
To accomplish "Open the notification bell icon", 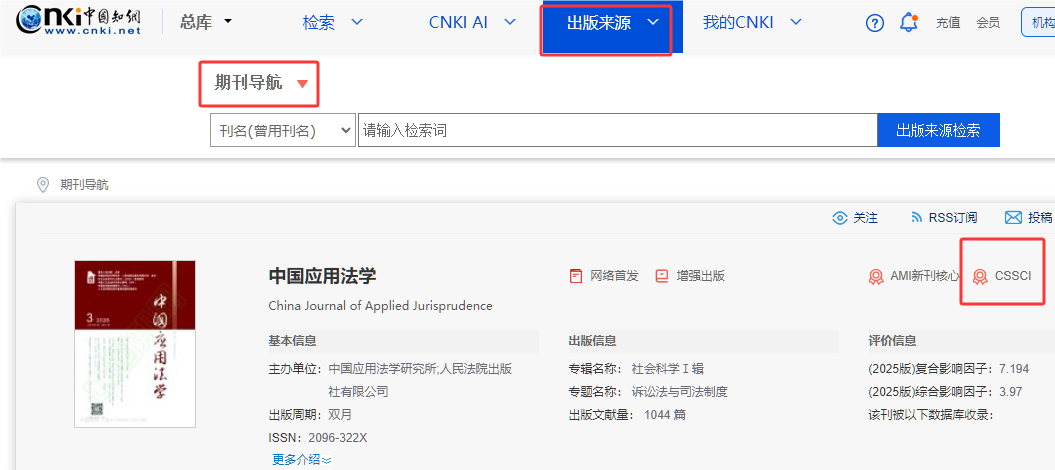I will (908, 22).
